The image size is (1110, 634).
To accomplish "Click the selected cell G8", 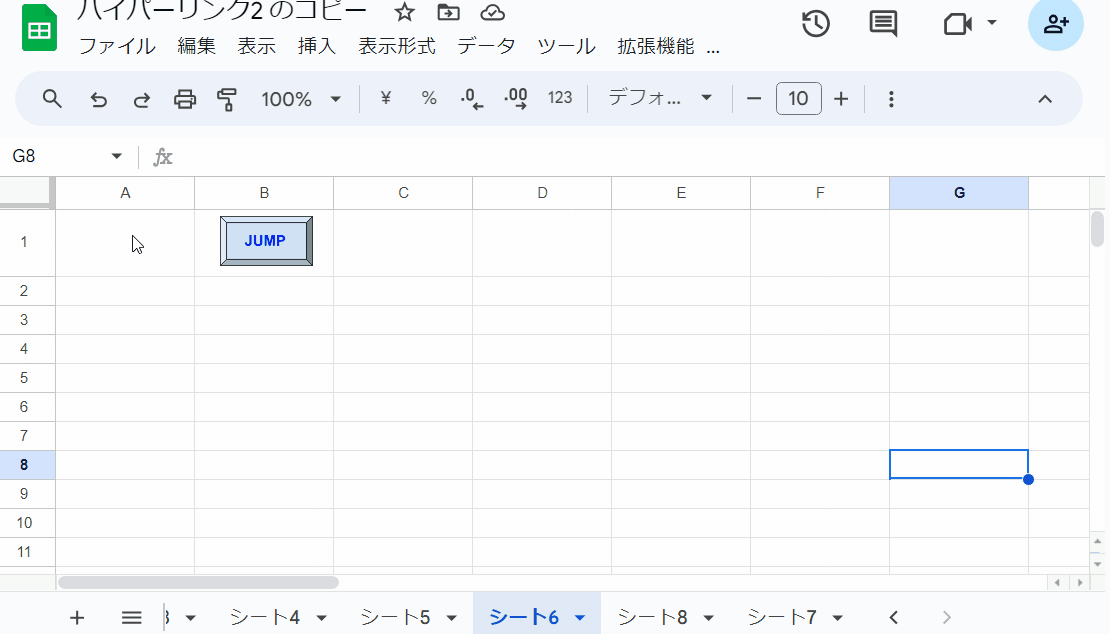I will pyautogui.click(x=959, y=464).
